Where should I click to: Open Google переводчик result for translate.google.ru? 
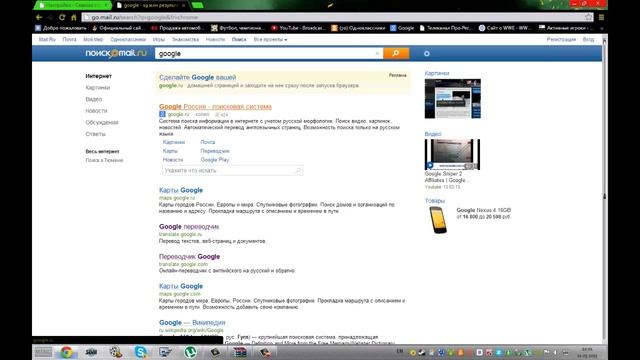pyautogui.click(x=189, y=227)
